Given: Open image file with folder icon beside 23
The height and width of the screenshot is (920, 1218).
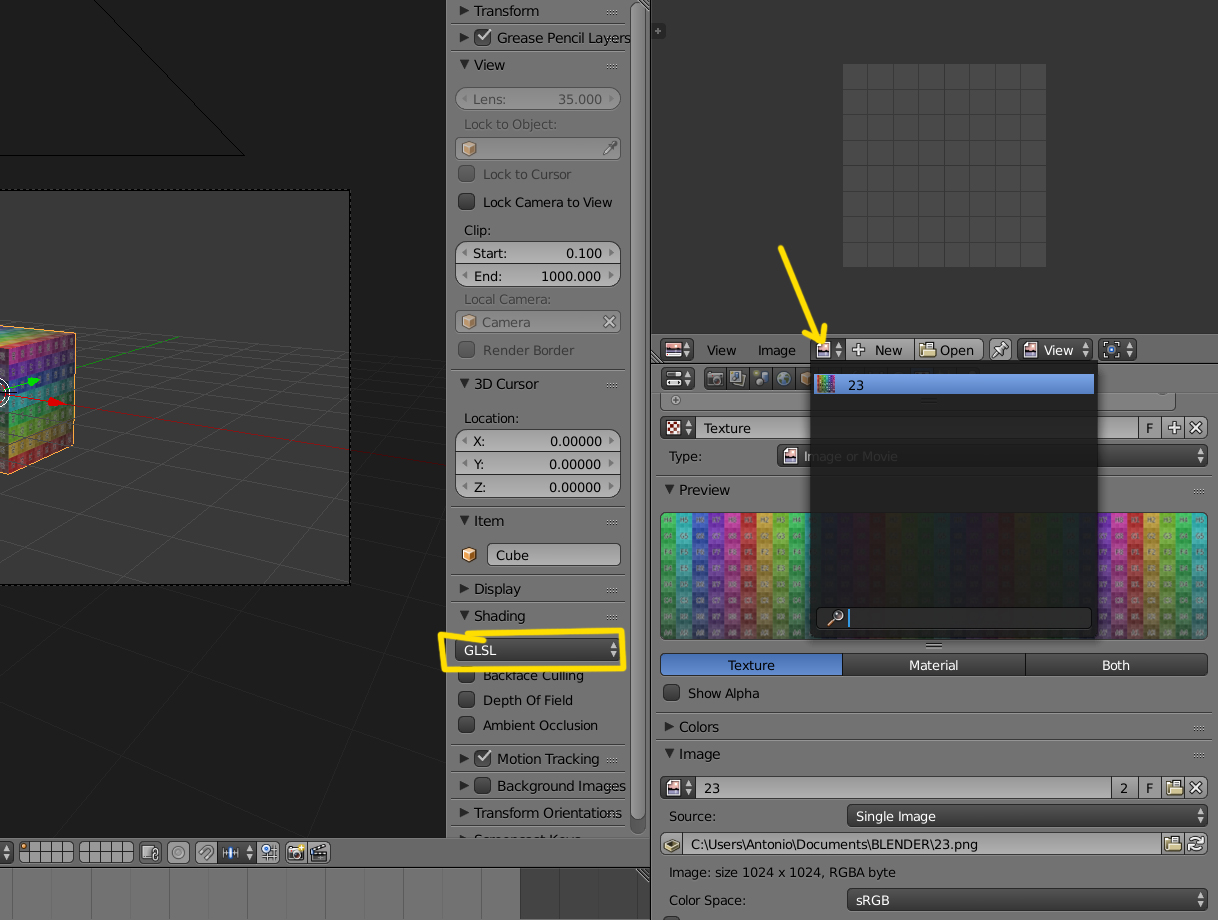Looking at the screenshot, I should (1174, 788).
